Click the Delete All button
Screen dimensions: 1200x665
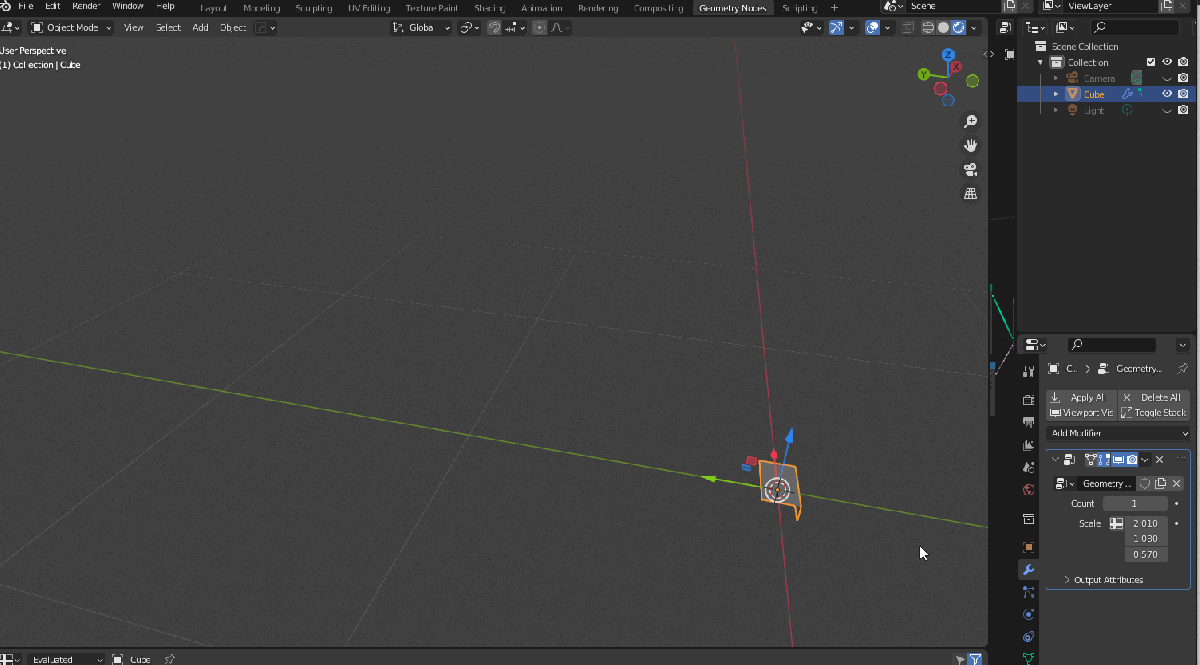(1154, 397)
